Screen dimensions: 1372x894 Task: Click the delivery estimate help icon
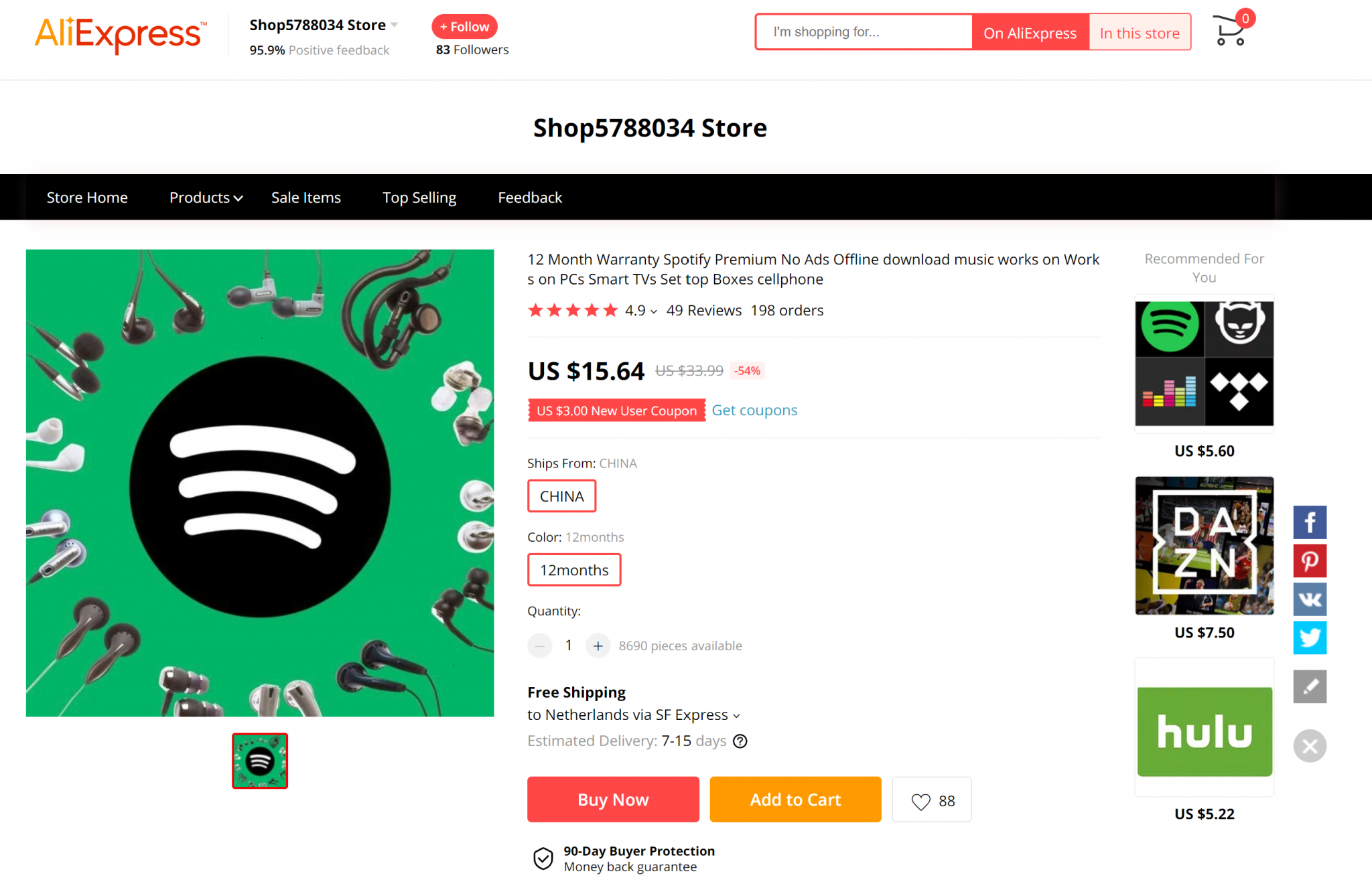coord(740,741)
